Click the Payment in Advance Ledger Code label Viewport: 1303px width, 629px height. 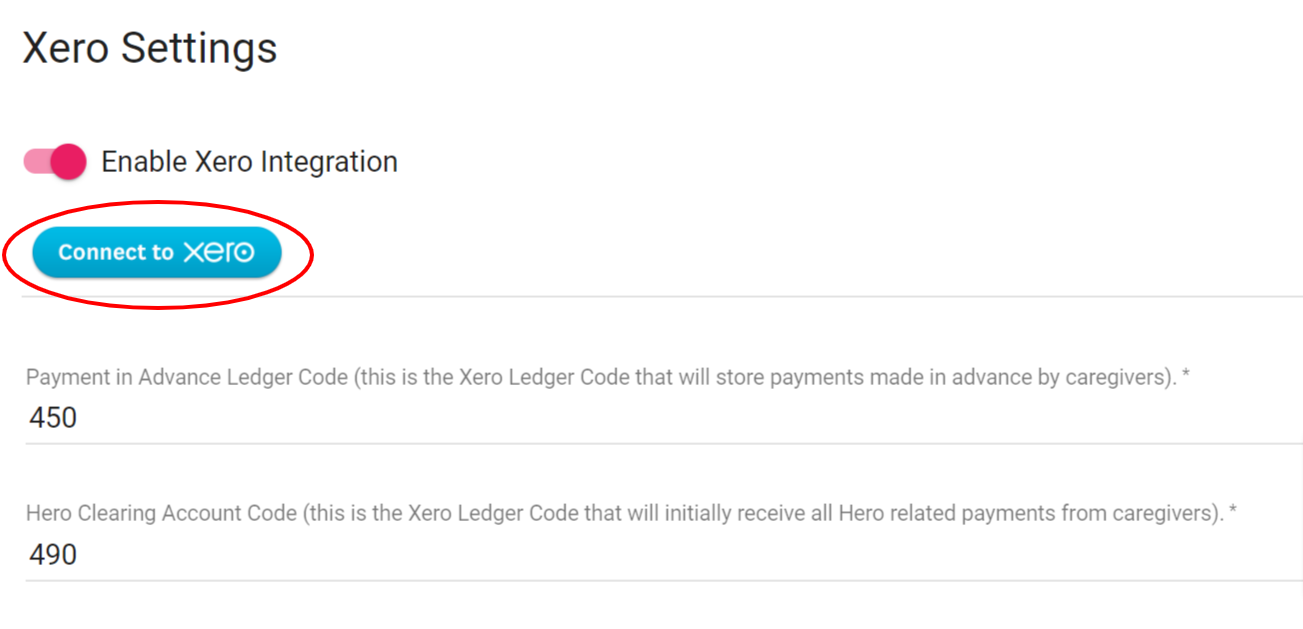pos(600,378)
